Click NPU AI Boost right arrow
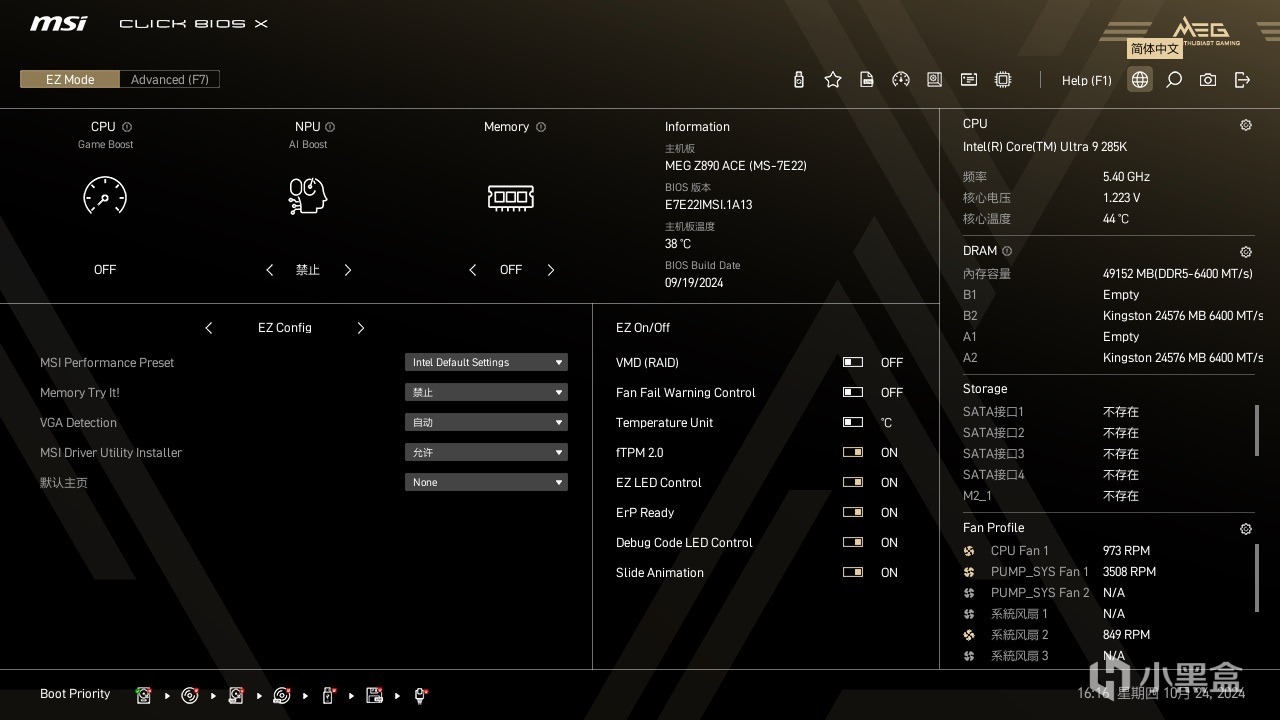The width and height of the screenshot is (1280, 720). pyautogui.click(x=348, y=270)
